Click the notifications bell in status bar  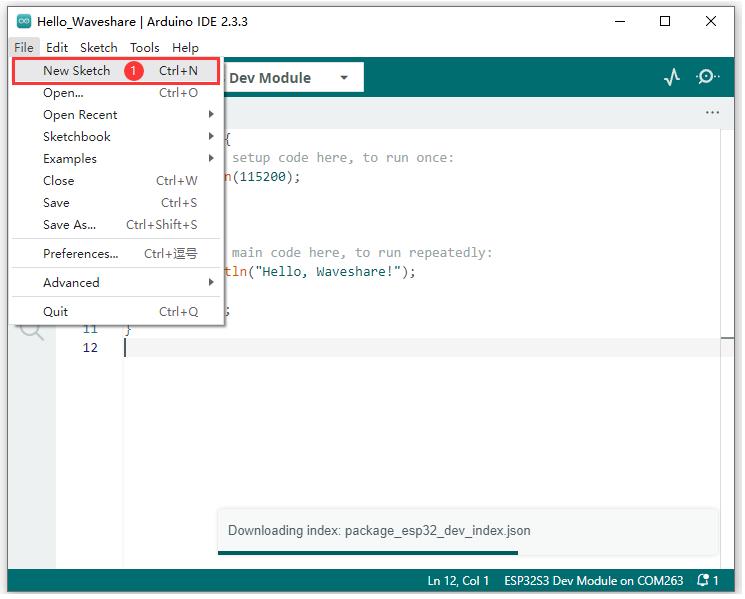[707, 580]
